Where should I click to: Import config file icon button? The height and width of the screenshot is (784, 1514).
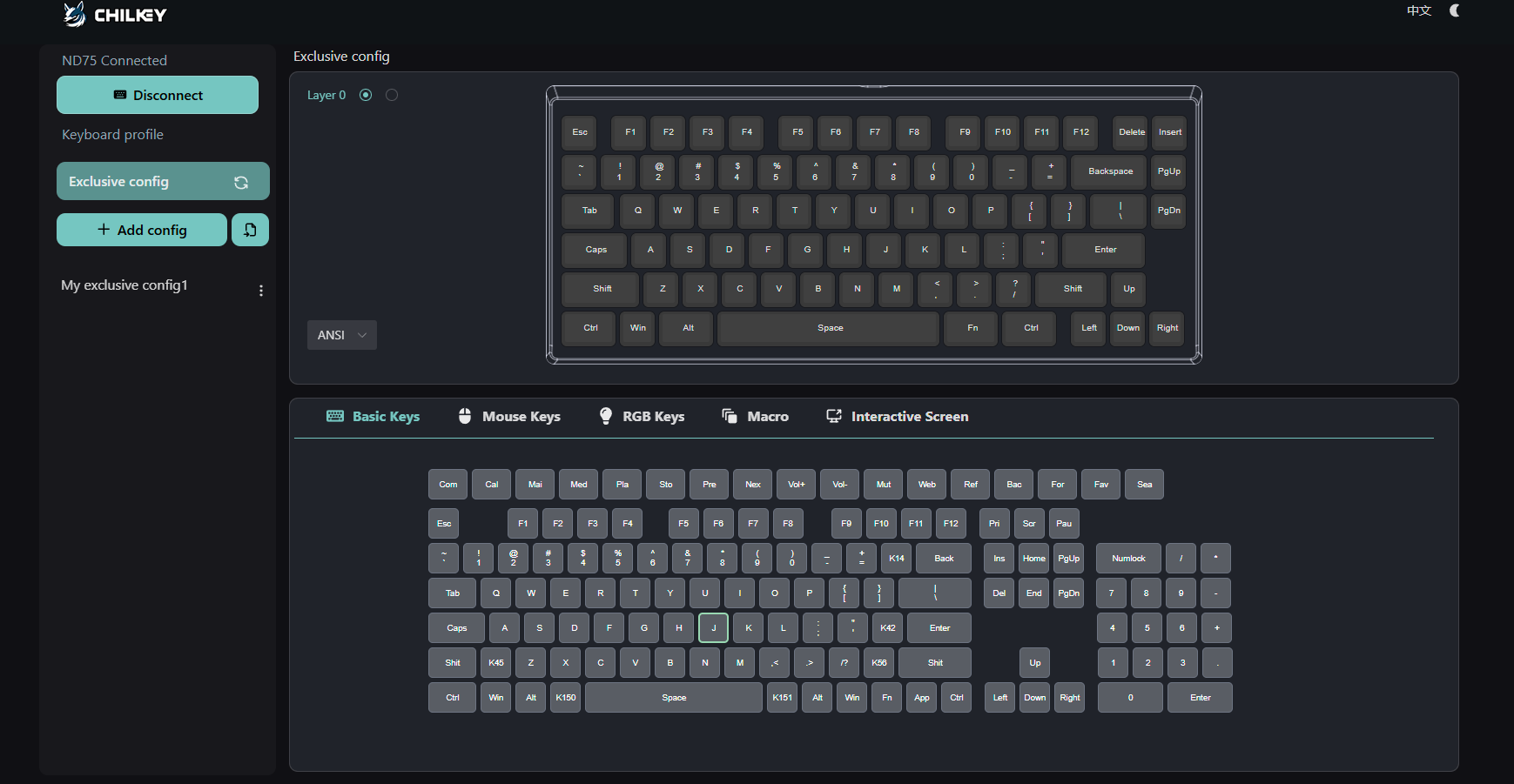point(250,230)
